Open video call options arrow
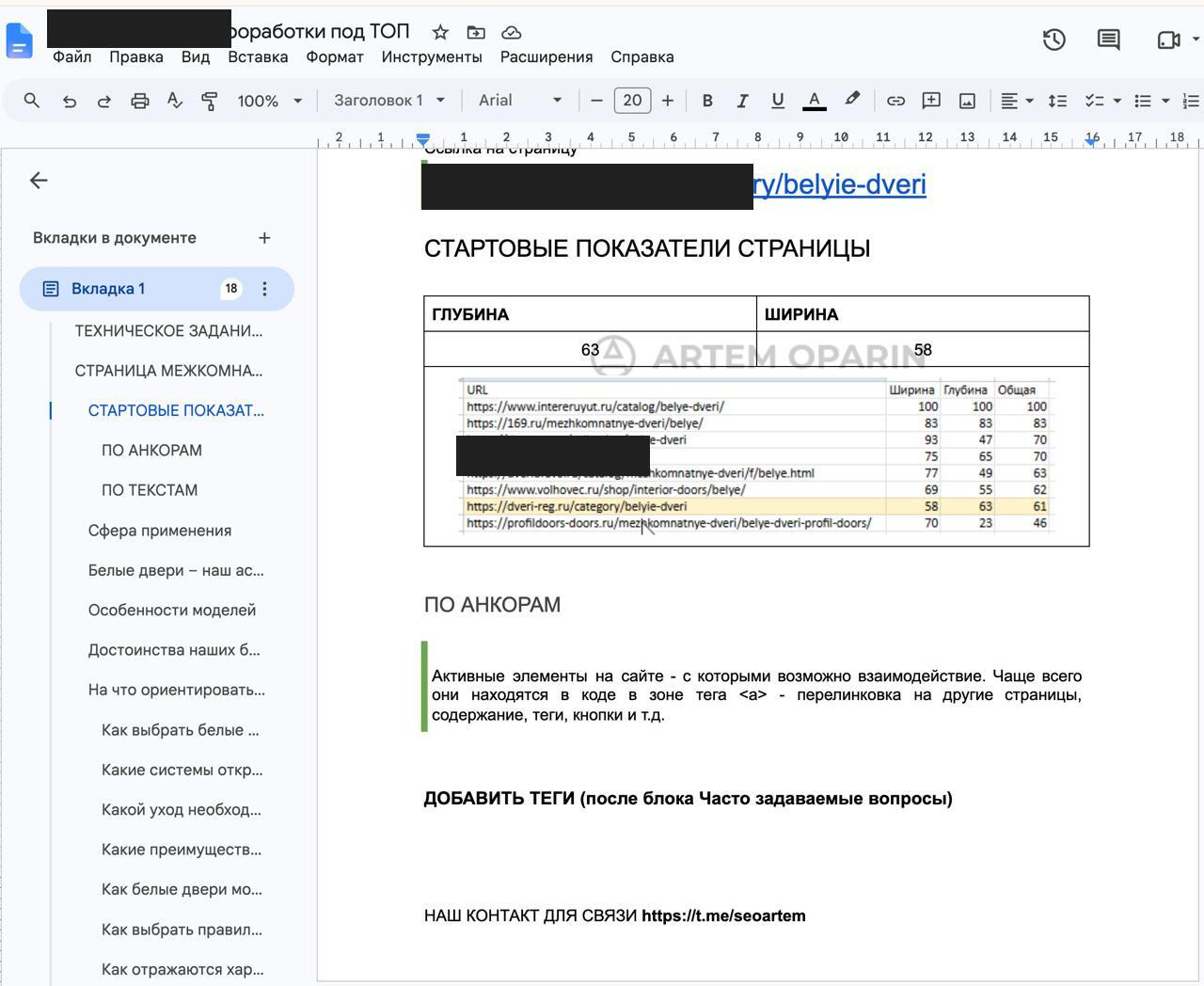The width and height of the screenshot is (1204, 986). point(1196,40)
